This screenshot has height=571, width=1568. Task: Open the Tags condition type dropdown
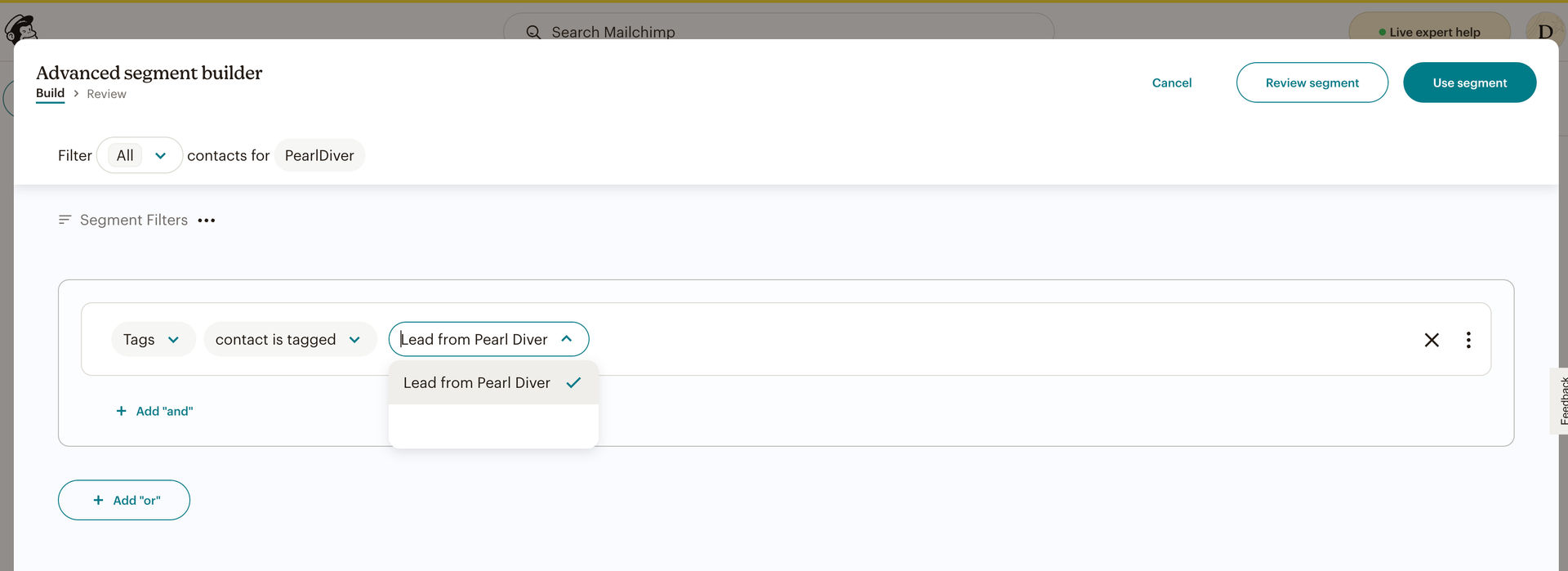153,339
